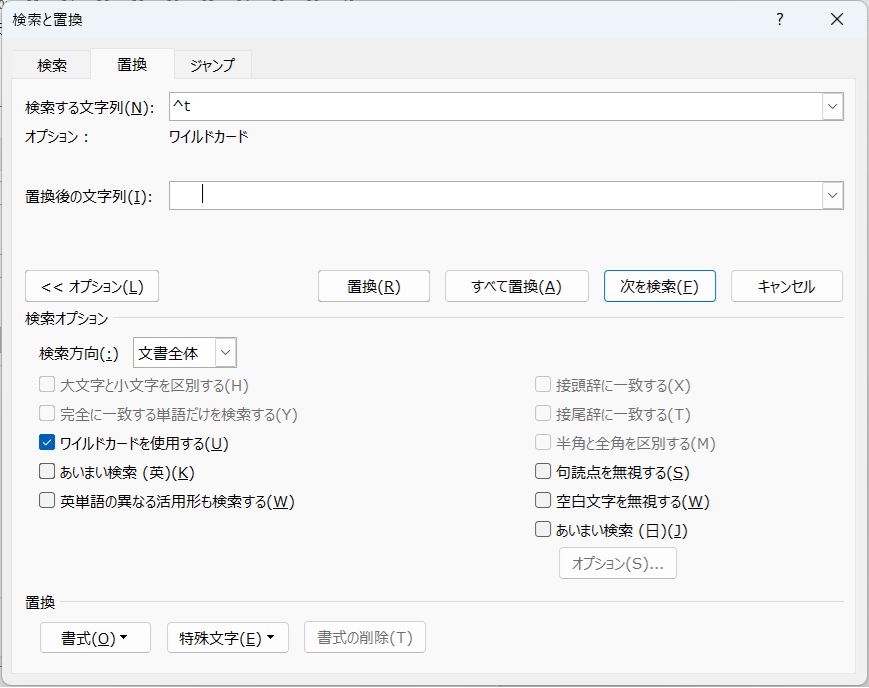Open the 特殊文字(E) menu button
The width and height of the screenshot is (869, 688).
click(x=227, y=638)
